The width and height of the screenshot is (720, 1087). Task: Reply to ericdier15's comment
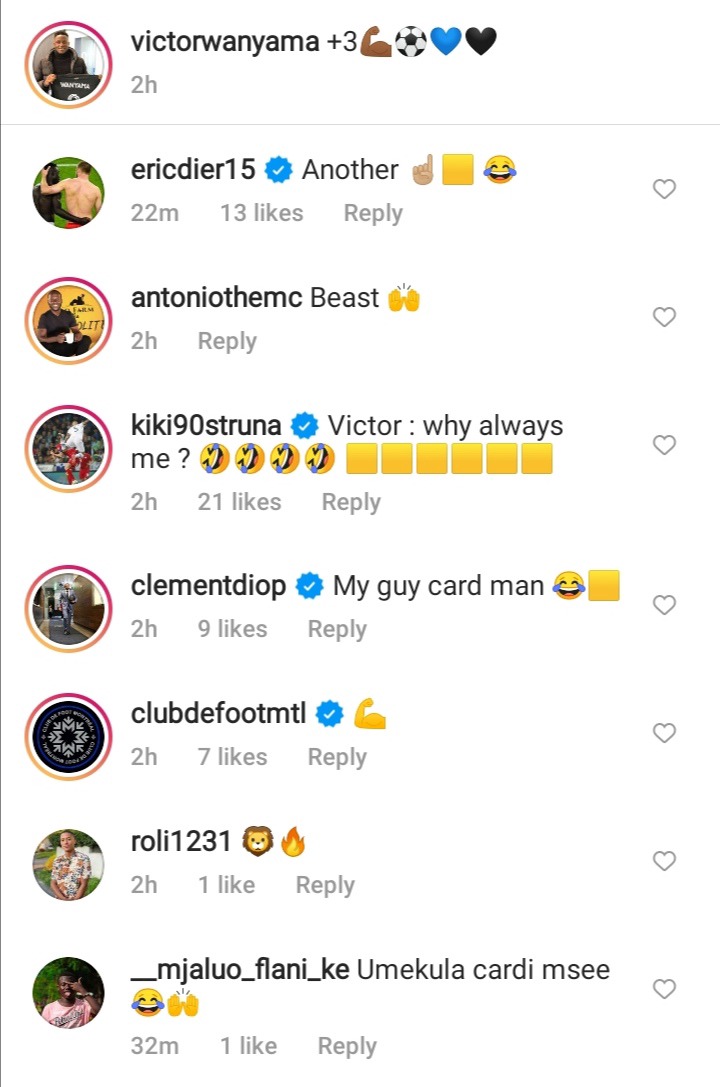(373, 213)
